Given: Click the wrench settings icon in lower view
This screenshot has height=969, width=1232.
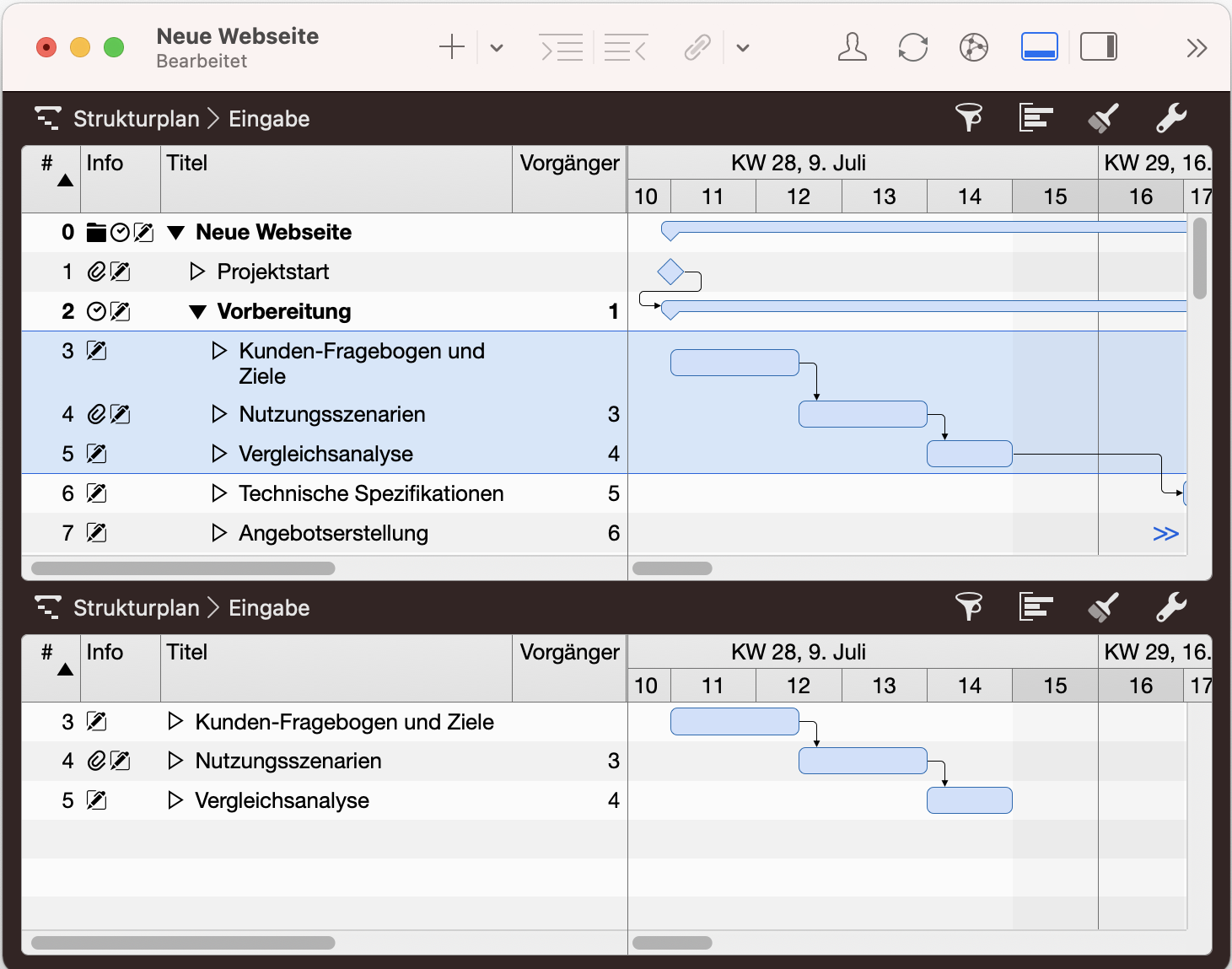Looking at the screenshot, I should (x=1170, y=607).
